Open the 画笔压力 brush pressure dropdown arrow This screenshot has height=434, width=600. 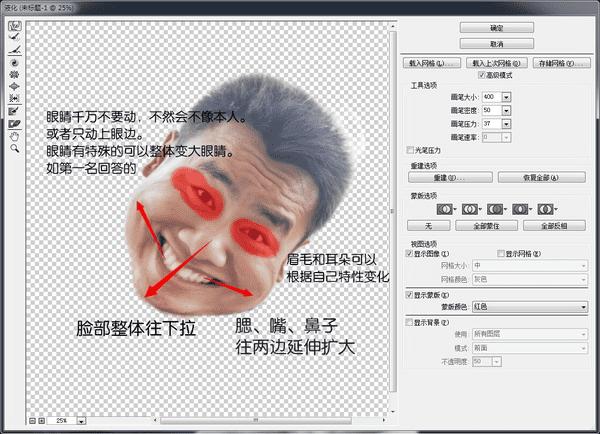(506, 124)
